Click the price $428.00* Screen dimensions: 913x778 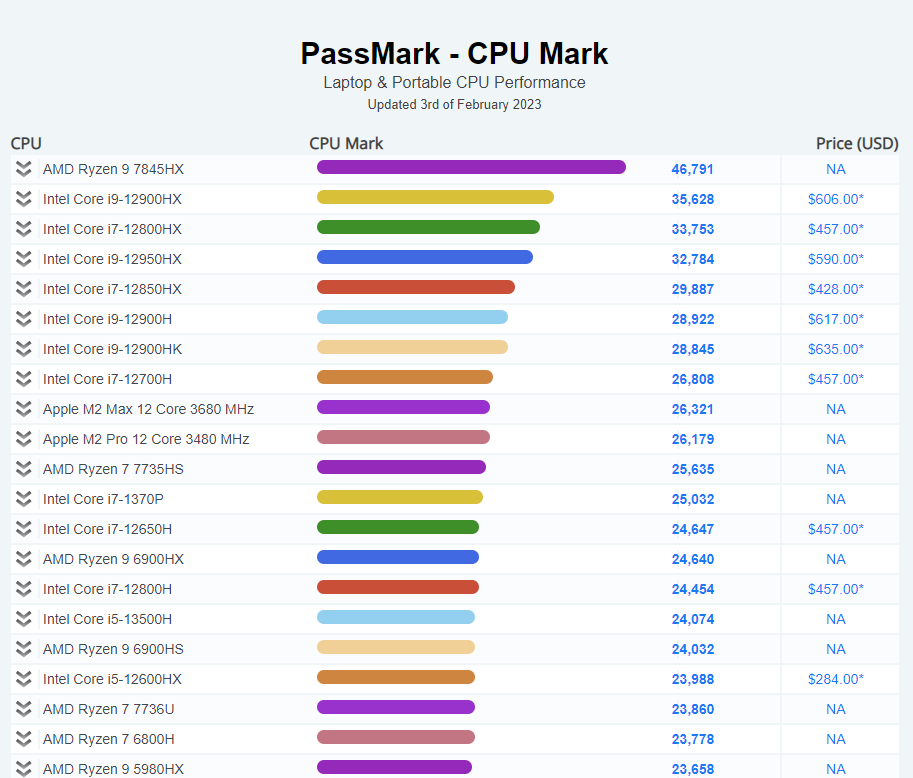(x=836, y=289)
